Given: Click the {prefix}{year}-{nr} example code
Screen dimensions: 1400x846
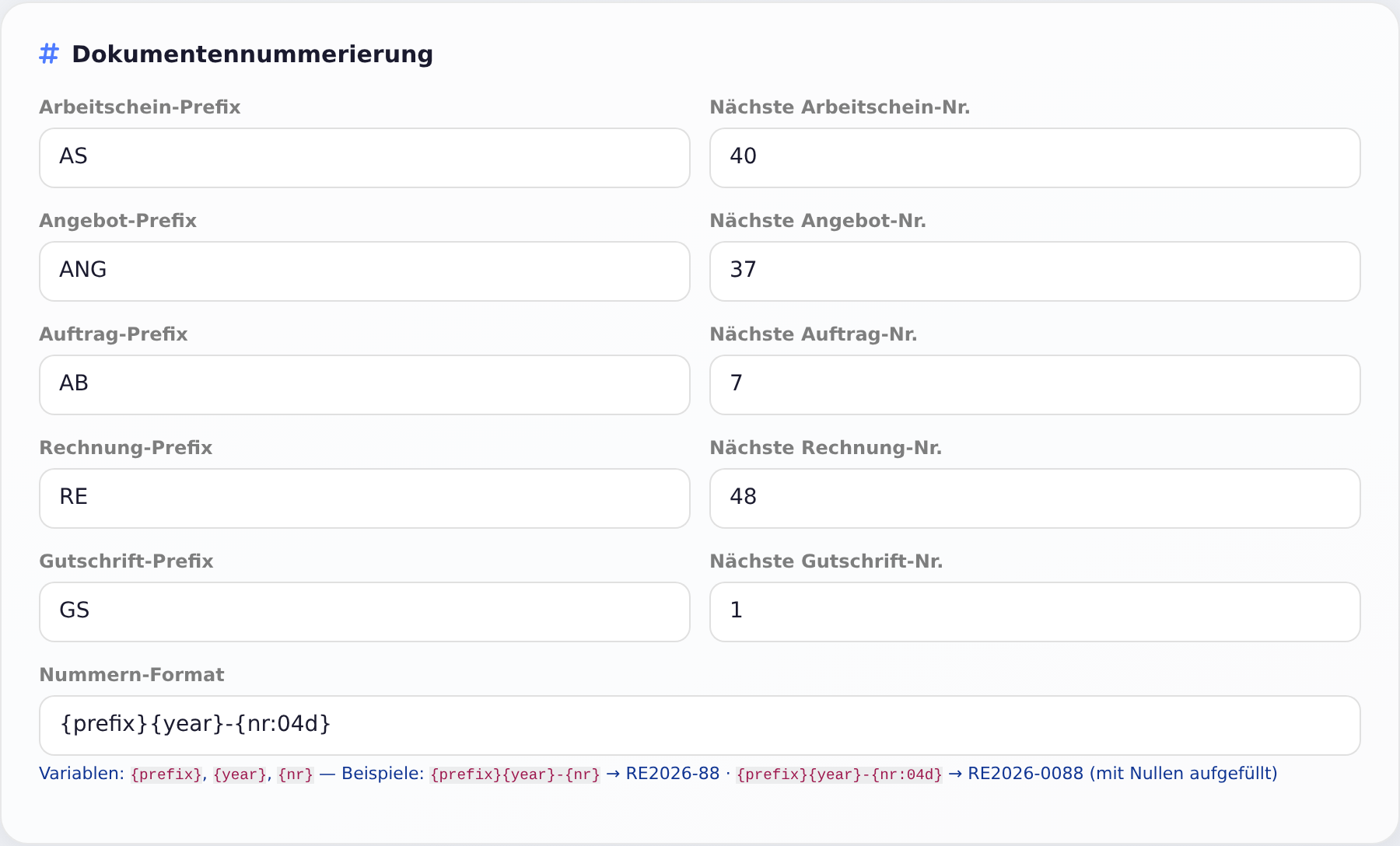Looking at the screenshot, I should 515,774.
